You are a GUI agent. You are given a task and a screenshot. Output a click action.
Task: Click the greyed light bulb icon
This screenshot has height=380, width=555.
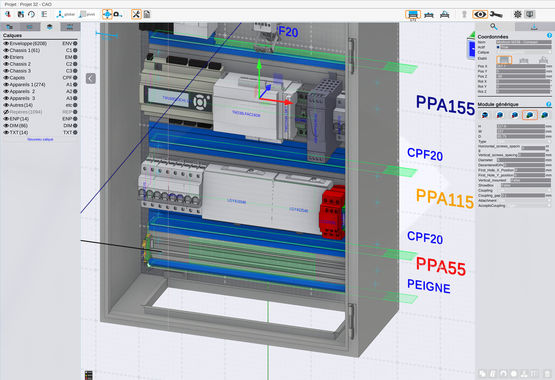464,15
